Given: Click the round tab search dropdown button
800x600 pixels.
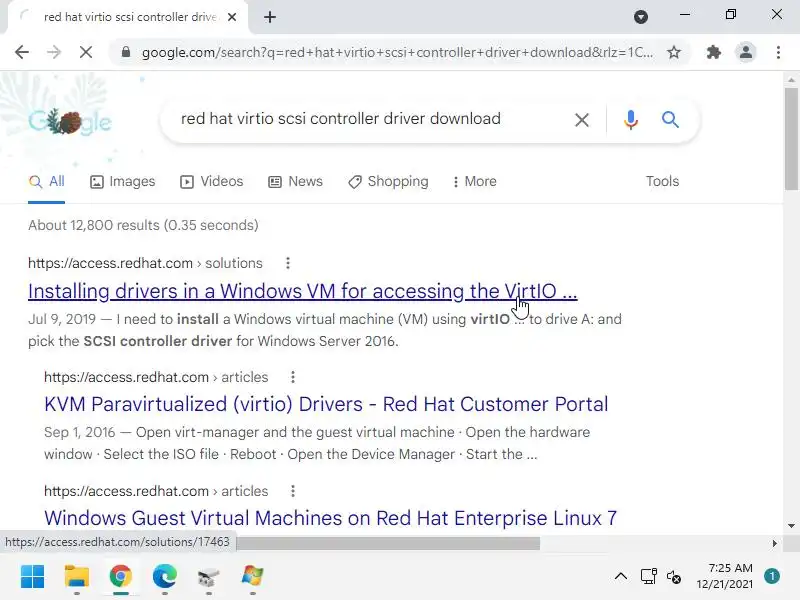Looking at the screenshot, I should click(641, 17).
